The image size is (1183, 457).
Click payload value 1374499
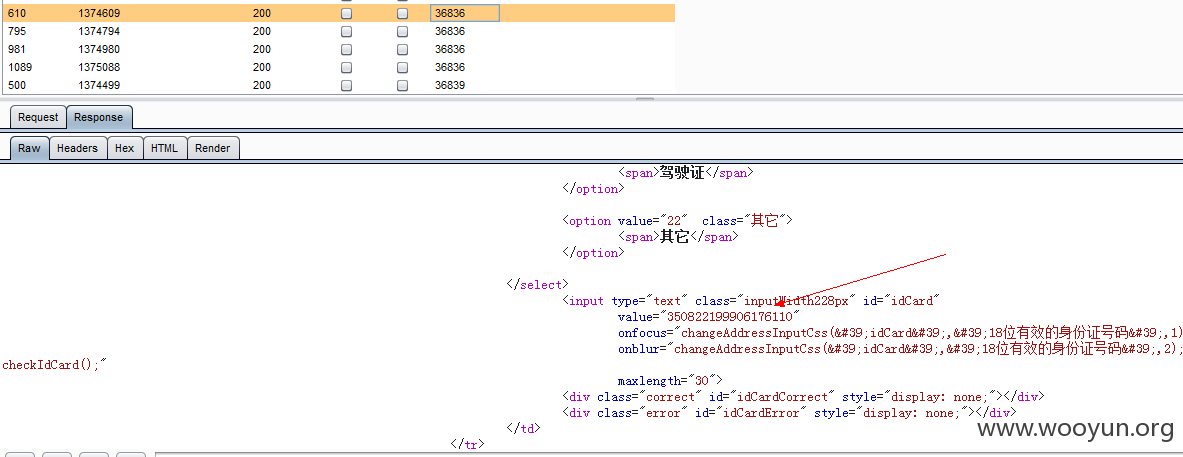(99, 86)
